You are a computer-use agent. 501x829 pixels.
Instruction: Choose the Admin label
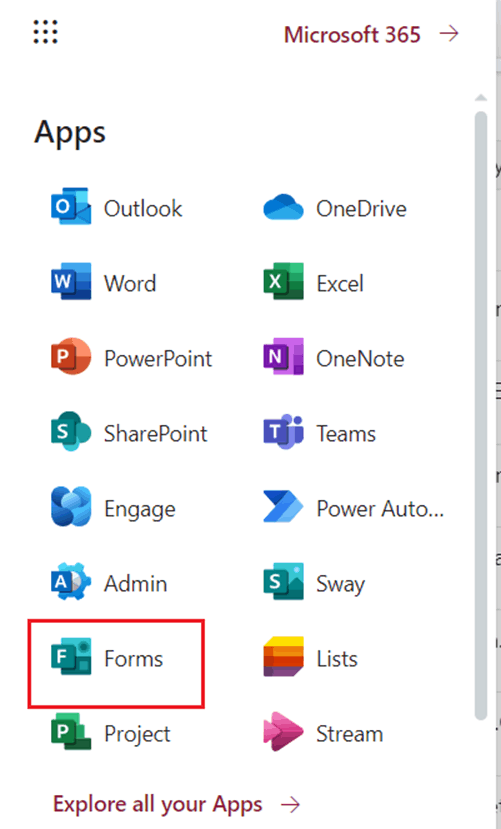[135, 584]
